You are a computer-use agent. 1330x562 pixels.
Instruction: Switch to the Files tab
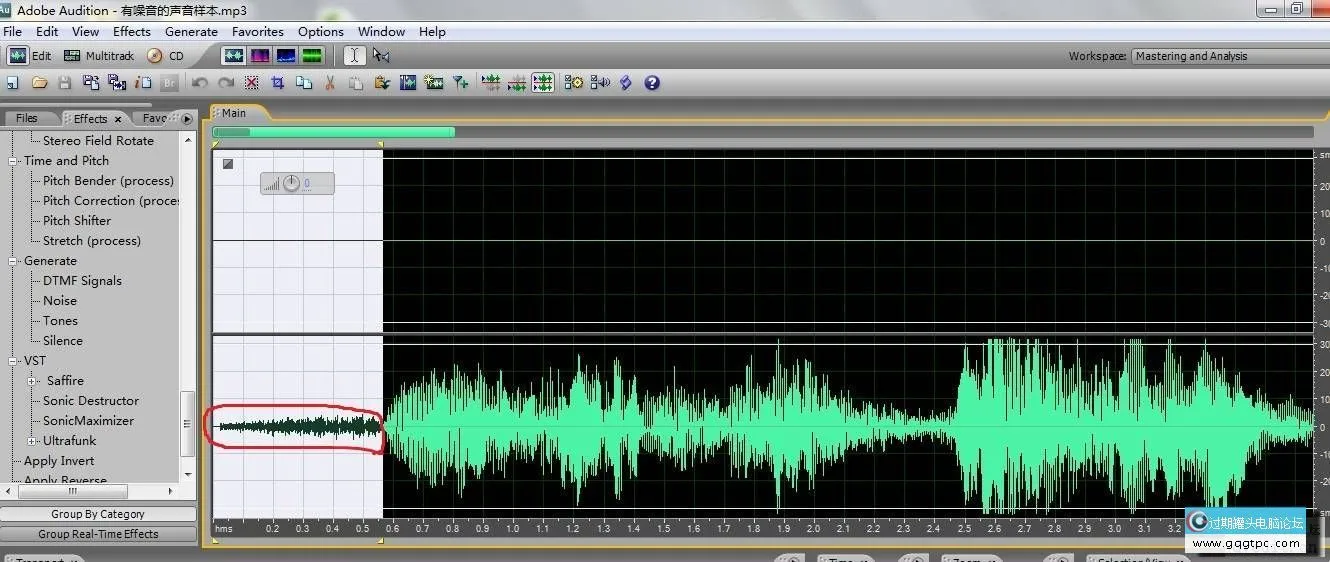pos(27,118)
